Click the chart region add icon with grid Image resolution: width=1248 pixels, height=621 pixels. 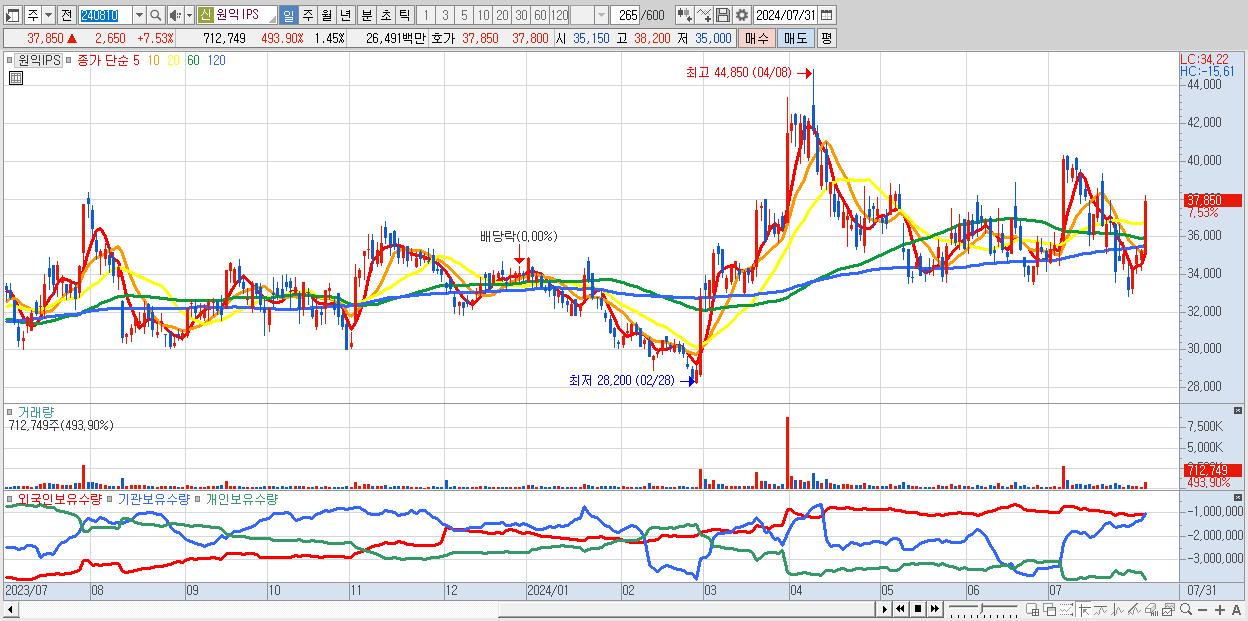pyautogui.click(x=1032, y=609)
